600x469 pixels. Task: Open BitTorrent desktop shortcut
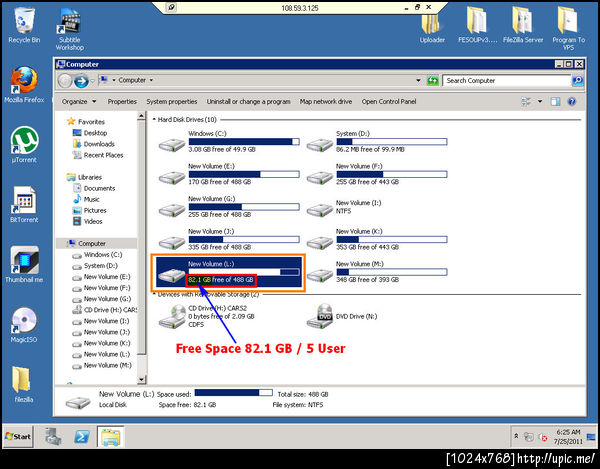[x=24, y=204]
